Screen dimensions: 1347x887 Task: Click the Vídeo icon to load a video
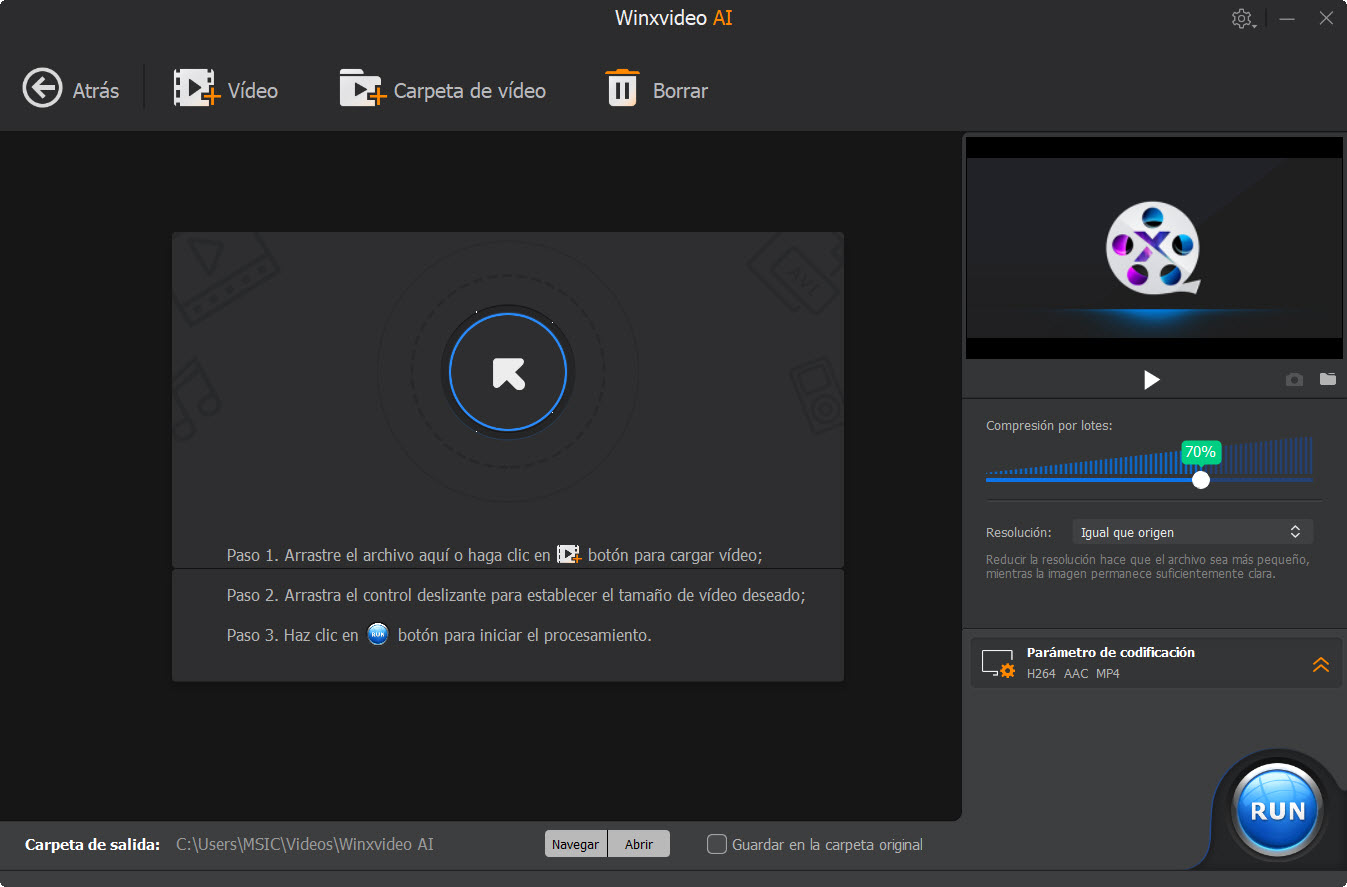click(196, 88)
